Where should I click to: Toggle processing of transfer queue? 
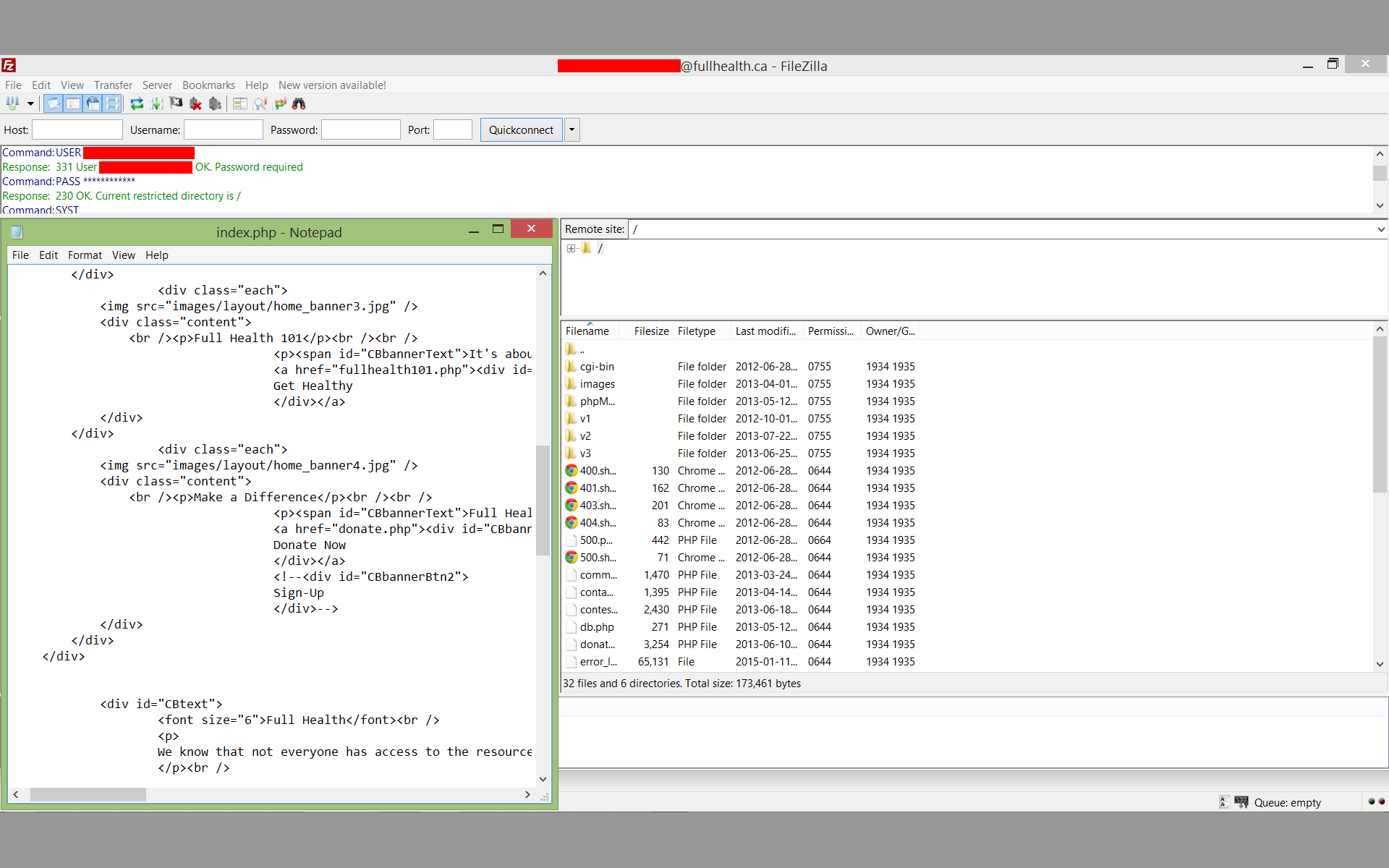pos(156,103)
